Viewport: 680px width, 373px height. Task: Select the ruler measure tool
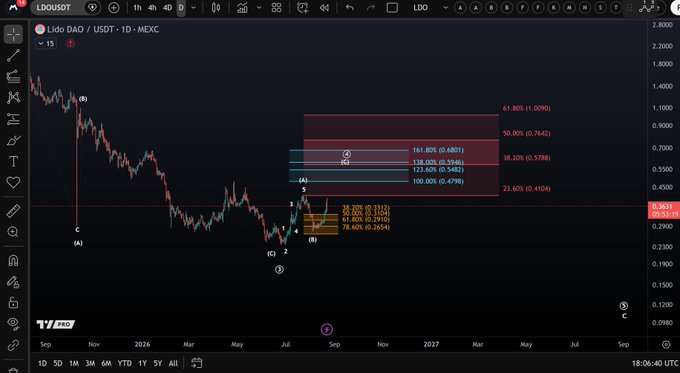(x=13, y=211)
